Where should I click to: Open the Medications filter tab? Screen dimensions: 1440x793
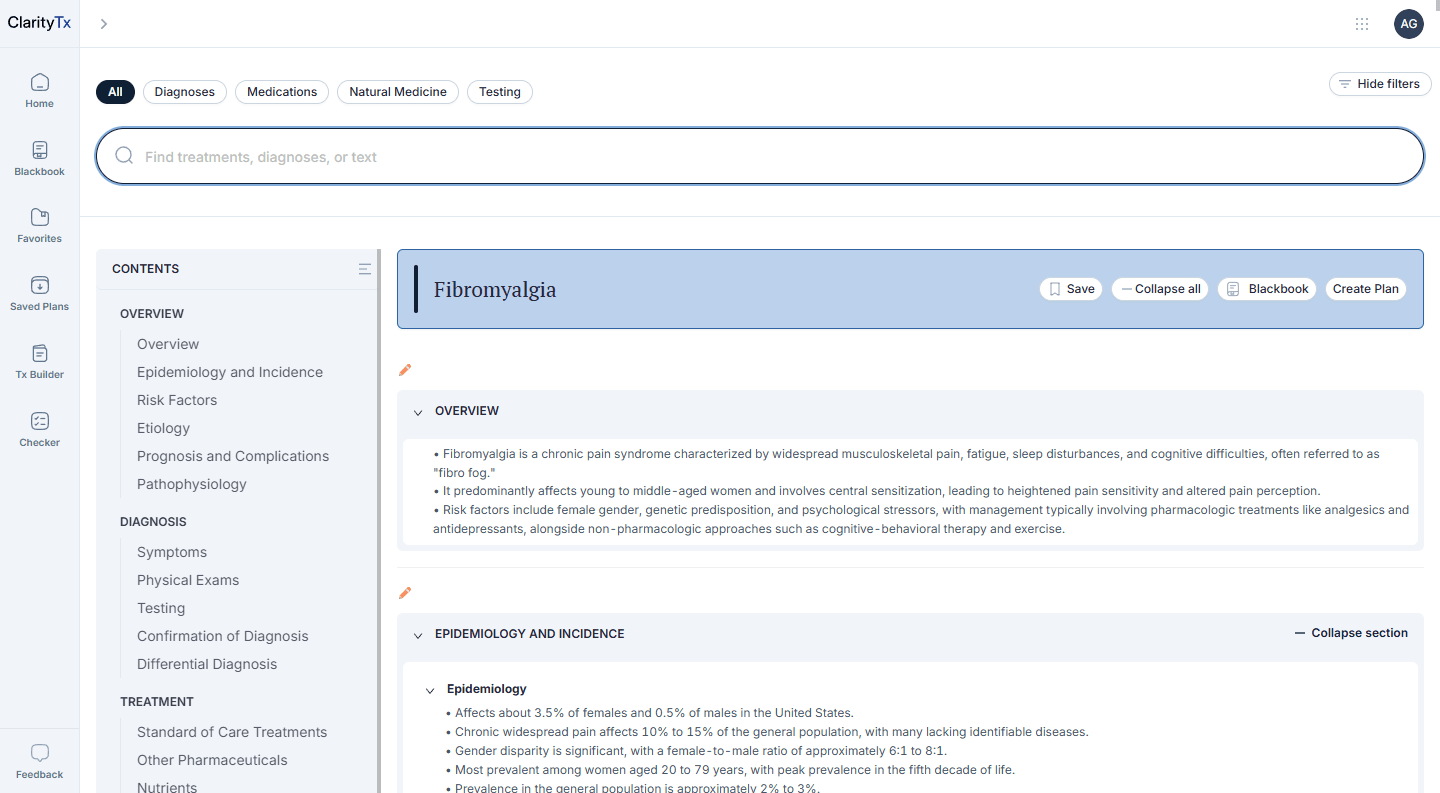coord(282,91)
